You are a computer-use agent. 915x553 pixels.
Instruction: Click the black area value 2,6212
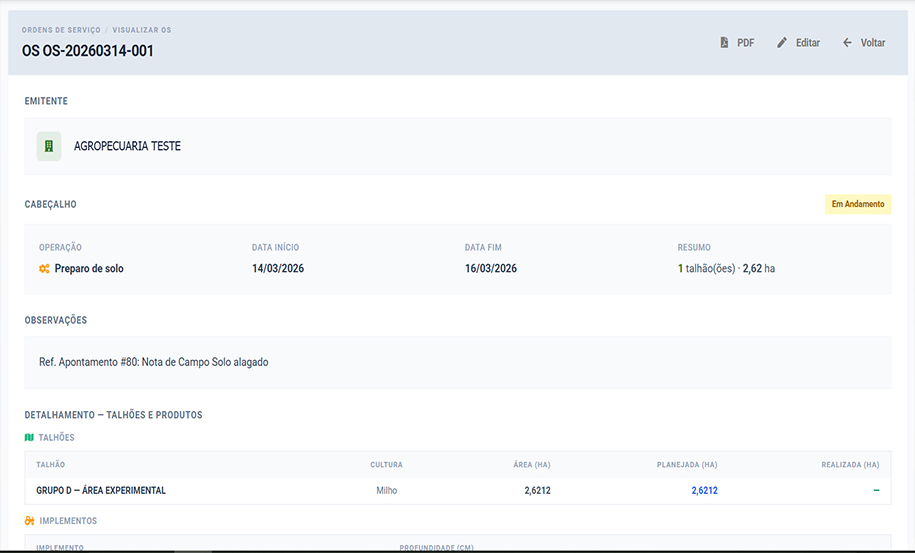click(537, 491)
